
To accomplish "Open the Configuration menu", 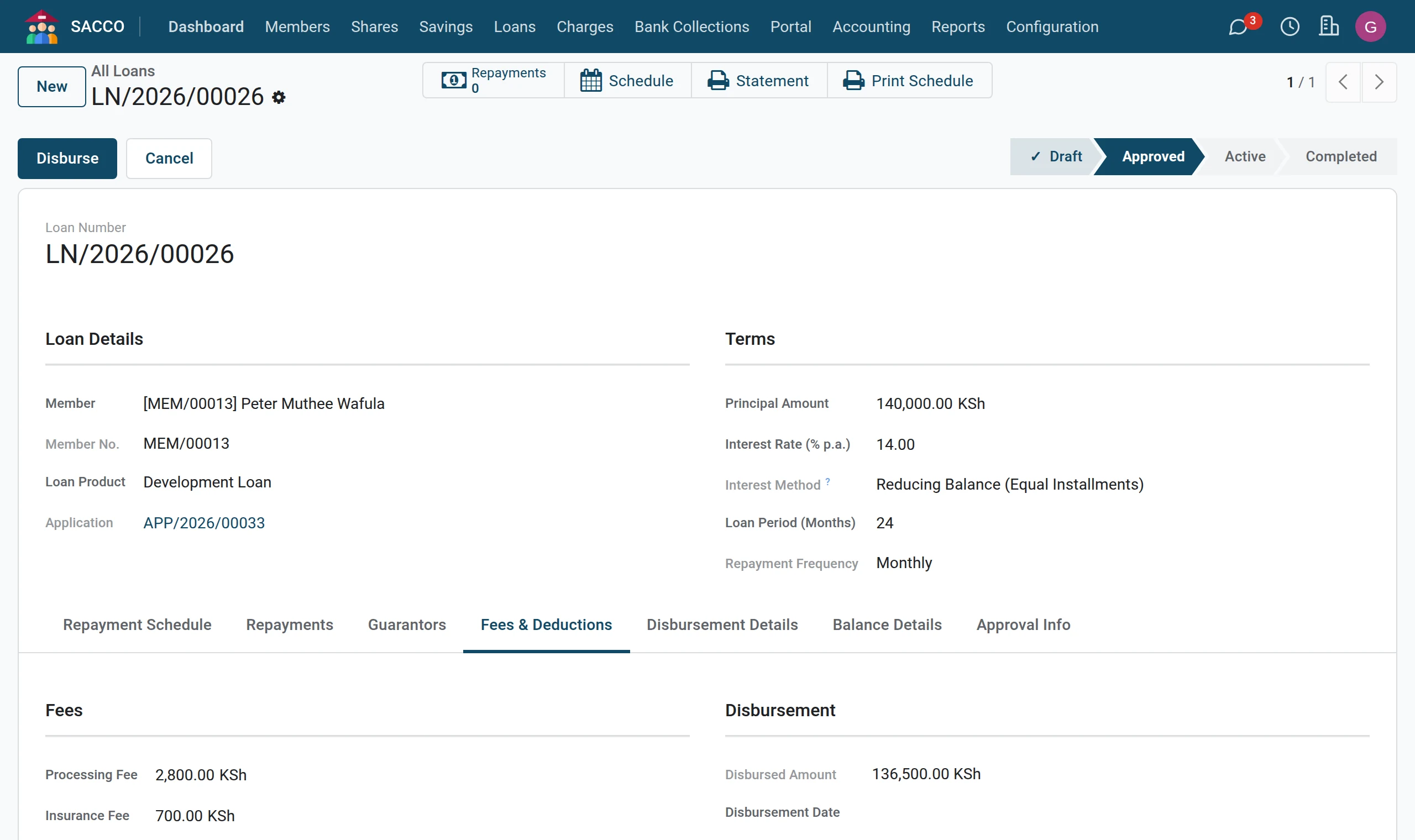I will (1052, 27).
